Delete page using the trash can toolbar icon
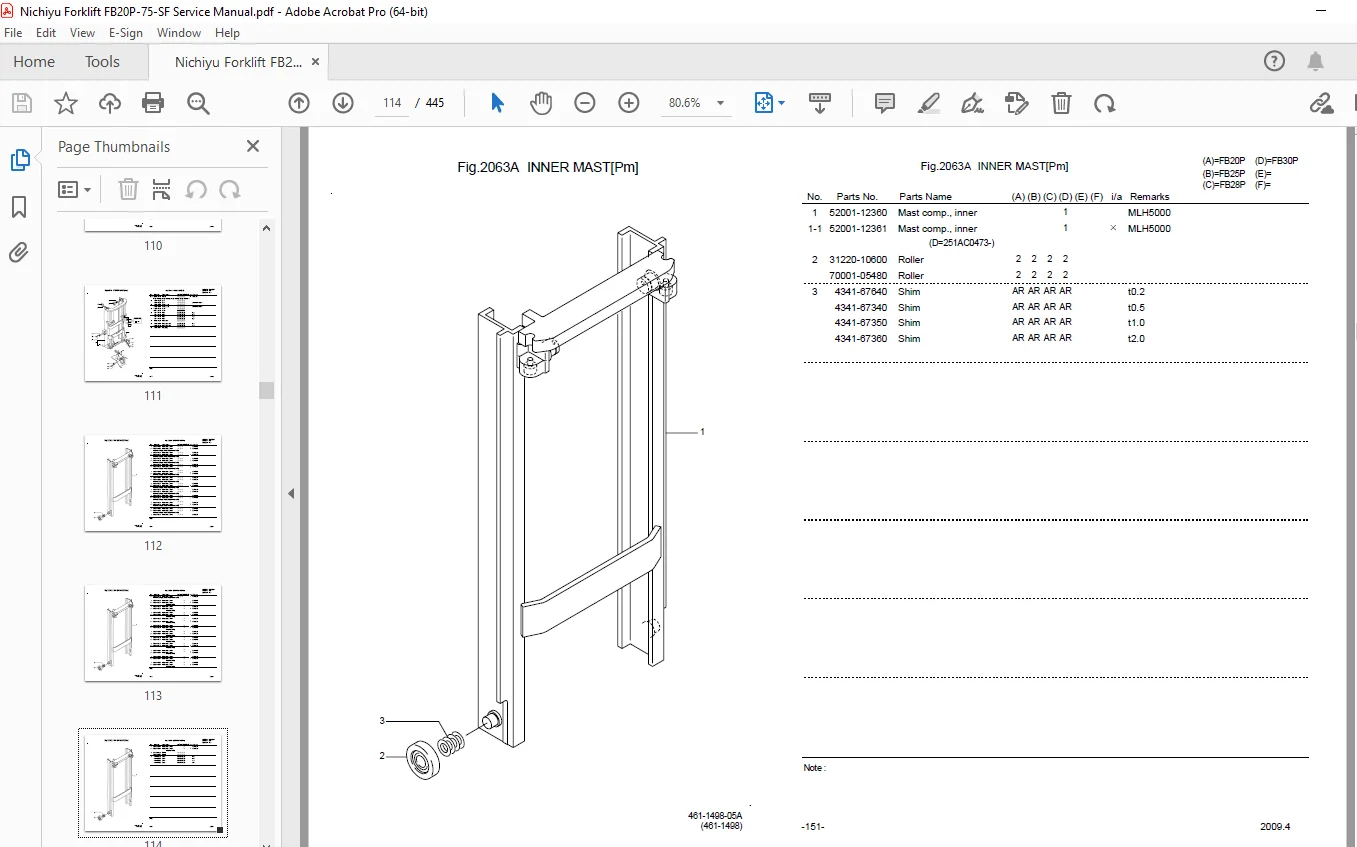The height and width of the screenshot is (847, 1357). [x=1061, y=103]
